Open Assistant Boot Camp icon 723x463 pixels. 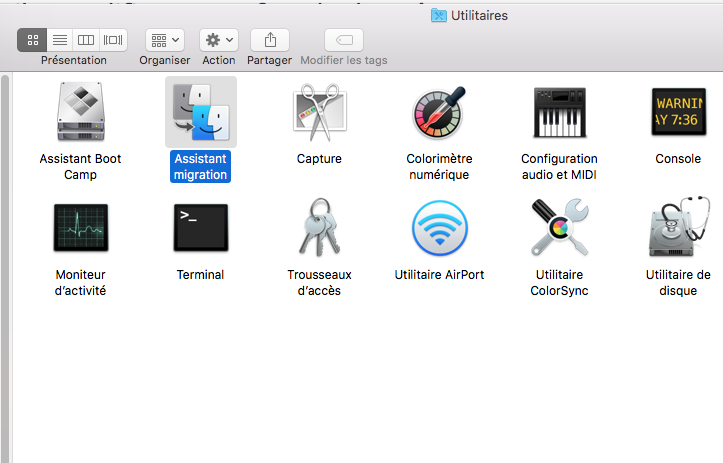pyautogui.click(x=80, y=112)
